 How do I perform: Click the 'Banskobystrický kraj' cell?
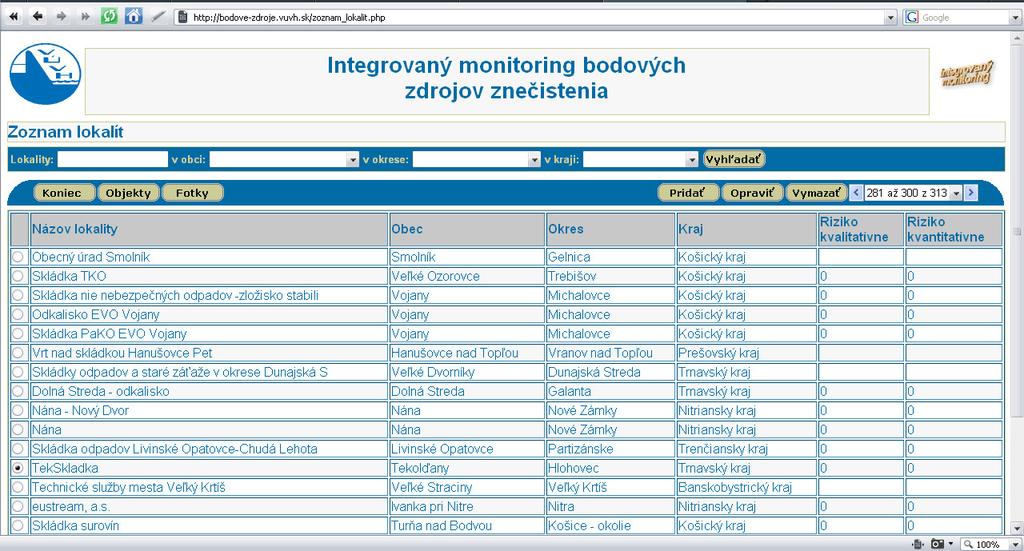click(x=746, y=488)
